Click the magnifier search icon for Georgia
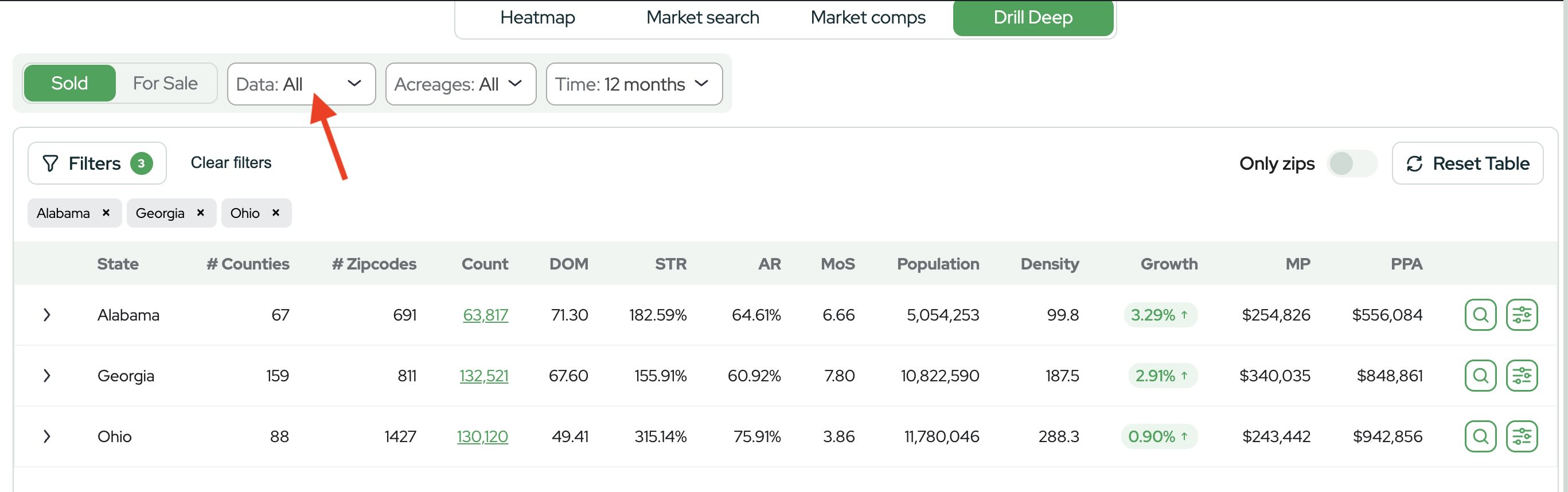Screen dimensions: 1568x492 point(1480,376)
